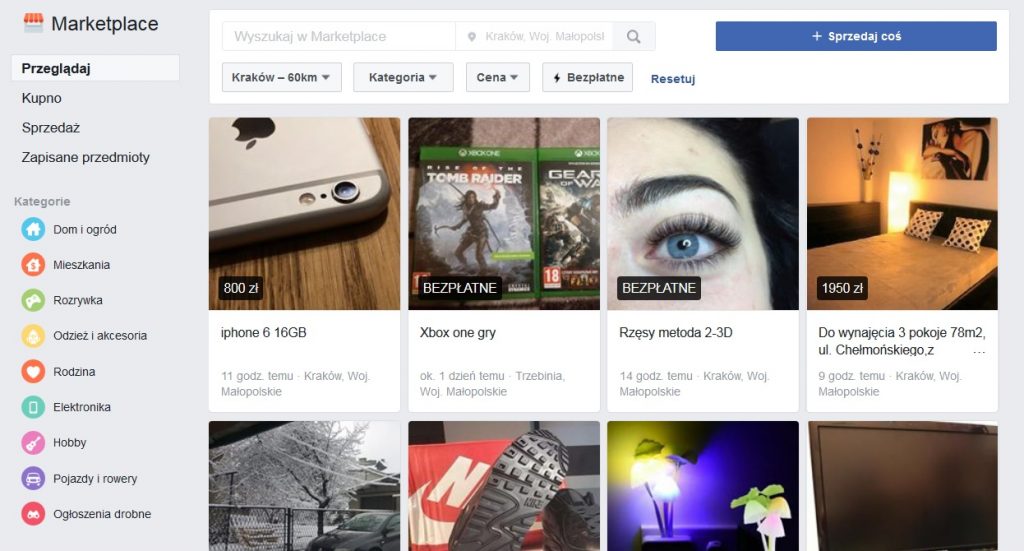Open the Rodzina heart category icon

pos(33,371)
